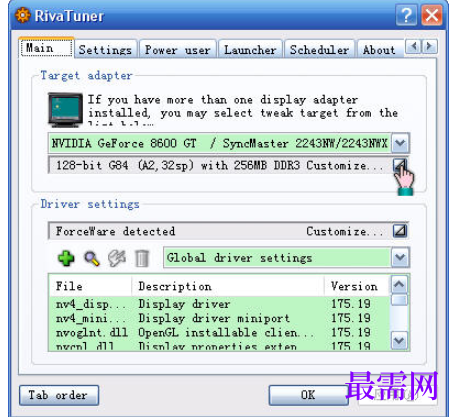The image size is (457, 417).
Task: Click tab strip scroll left arrow
Action: pyautogui.click(x=413, y=46)
